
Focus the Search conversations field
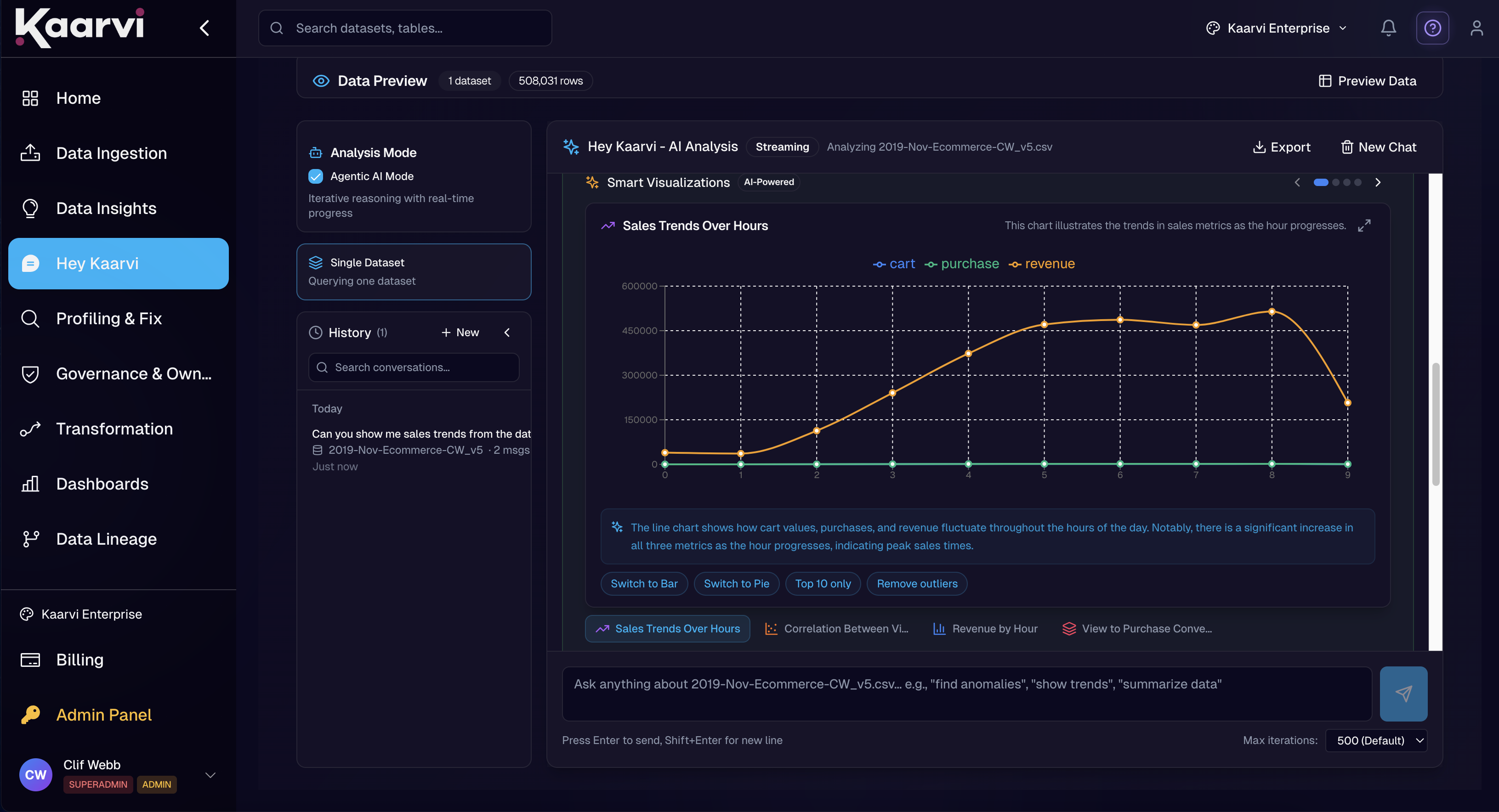click(x=414, y=367)
